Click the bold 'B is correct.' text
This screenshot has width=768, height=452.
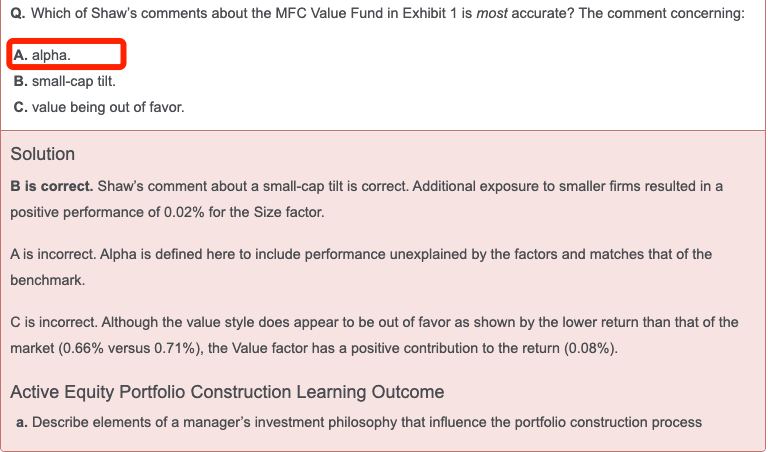coord(52,186)
